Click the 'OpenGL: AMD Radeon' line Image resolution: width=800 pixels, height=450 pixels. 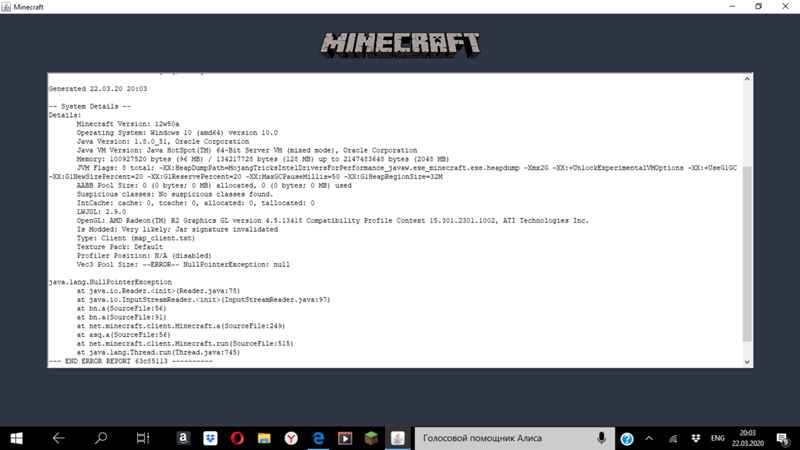point(333,221)
